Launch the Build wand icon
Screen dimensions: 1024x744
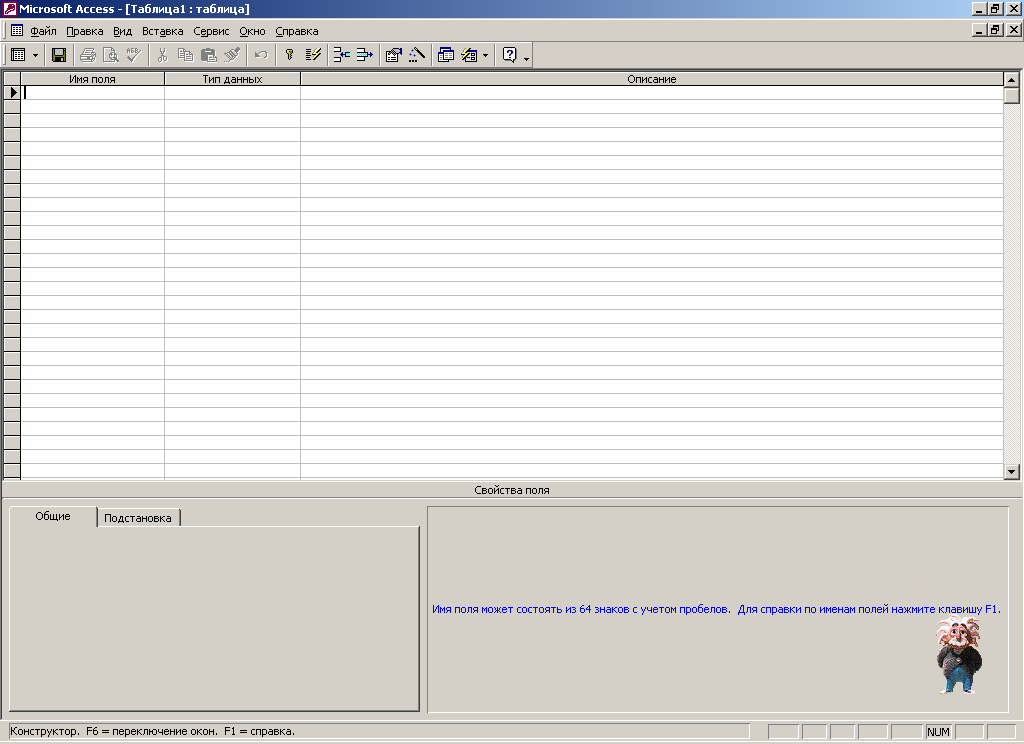pyautogui.click(x=417, y=55)
